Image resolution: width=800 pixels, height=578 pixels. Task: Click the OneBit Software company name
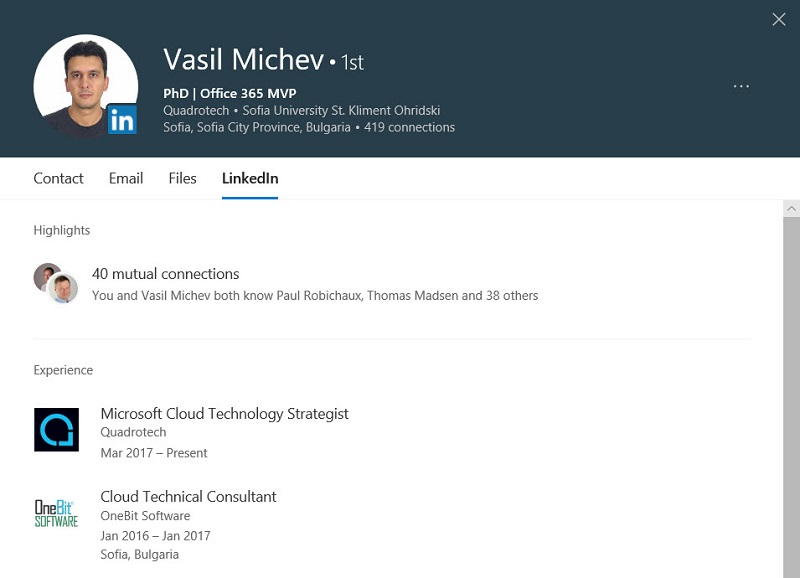coord(145,516)
